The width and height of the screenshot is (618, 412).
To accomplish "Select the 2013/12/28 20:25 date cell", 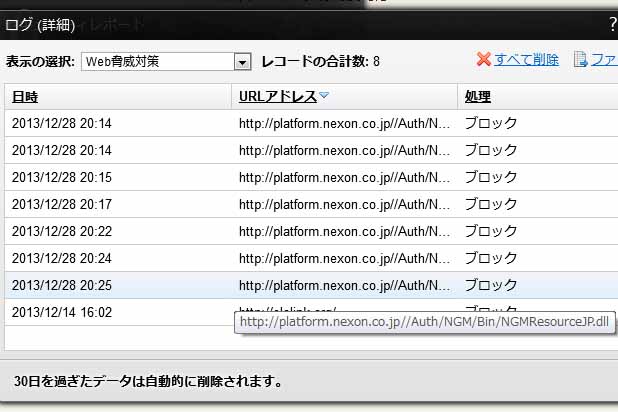I will tap(62, 285).
